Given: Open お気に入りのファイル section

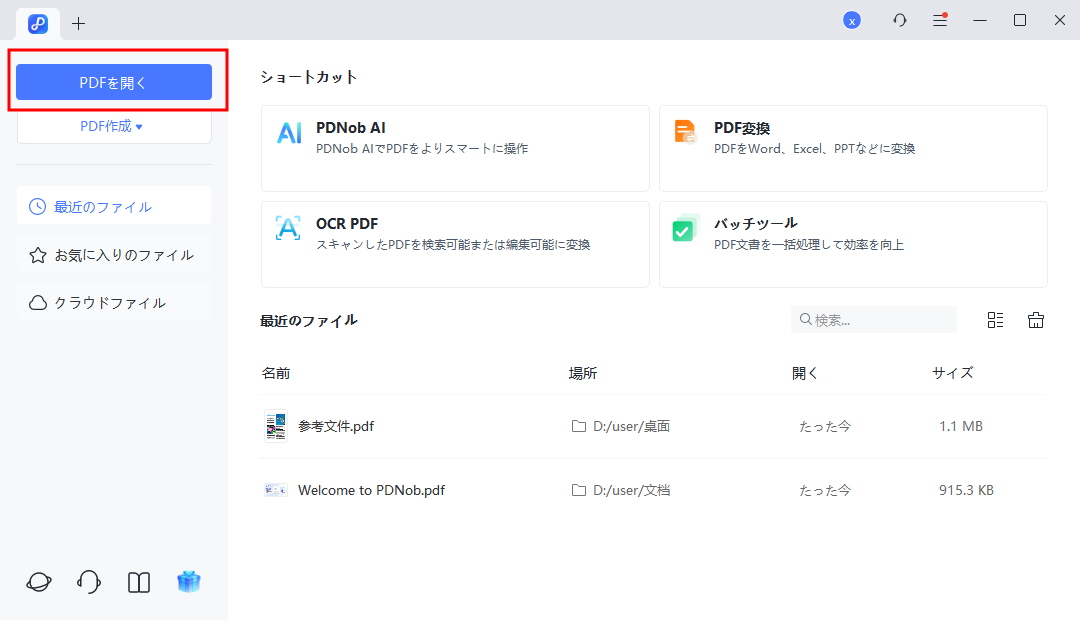Looking at the screenshot, I should point(113,254).
